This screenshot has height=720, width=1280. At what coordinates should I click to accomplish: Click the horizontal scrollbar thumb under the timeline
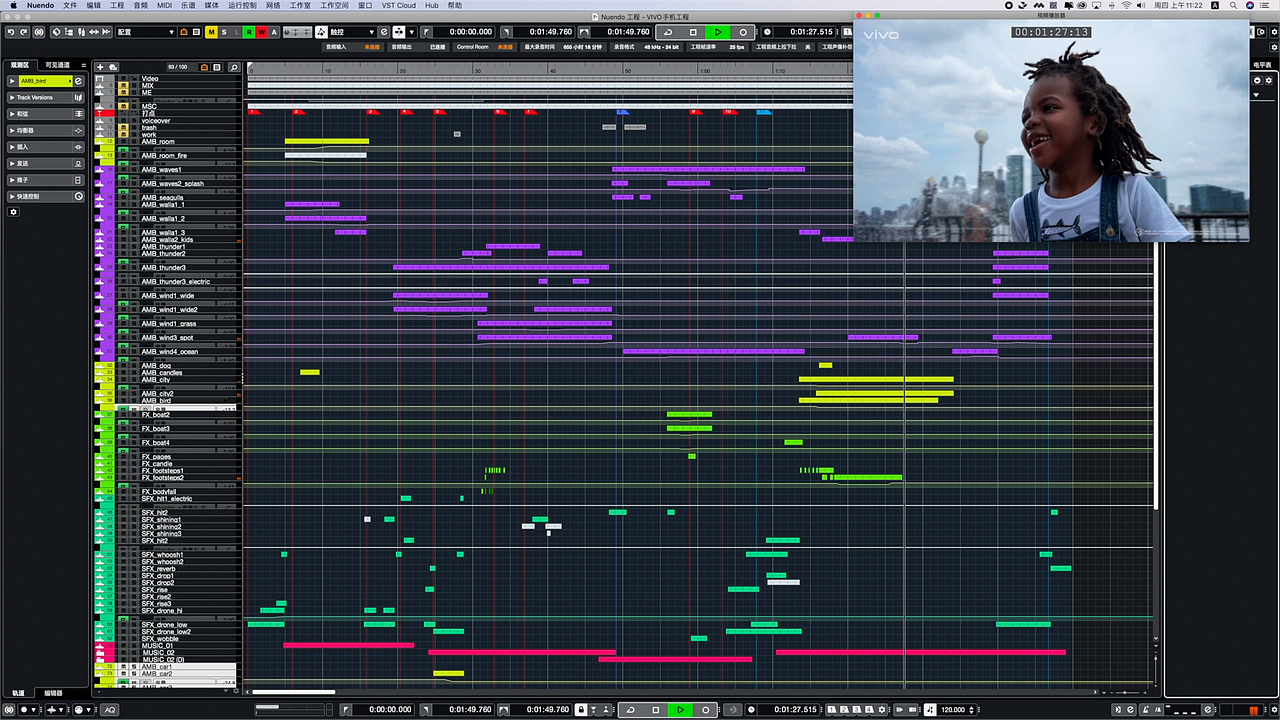293,692
